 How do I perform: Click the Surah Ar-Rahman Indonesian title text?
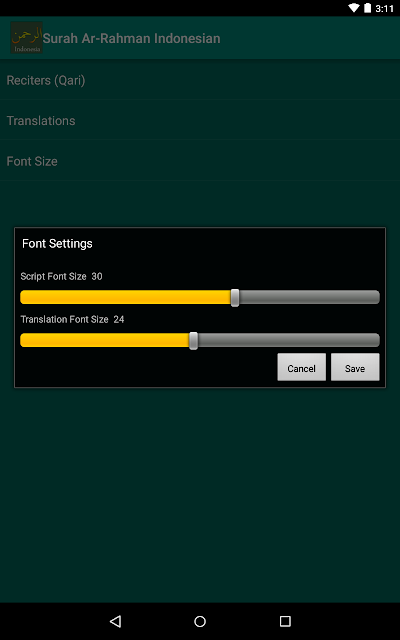[131, 38]
